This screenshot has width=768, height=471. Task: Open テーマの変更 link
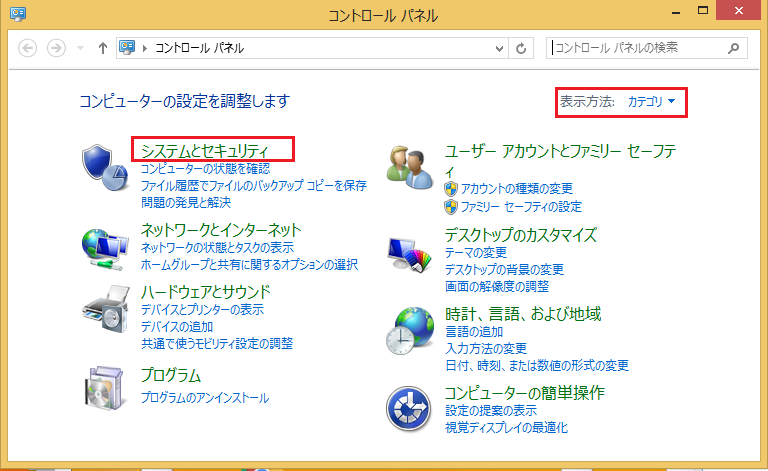(476, 253)
